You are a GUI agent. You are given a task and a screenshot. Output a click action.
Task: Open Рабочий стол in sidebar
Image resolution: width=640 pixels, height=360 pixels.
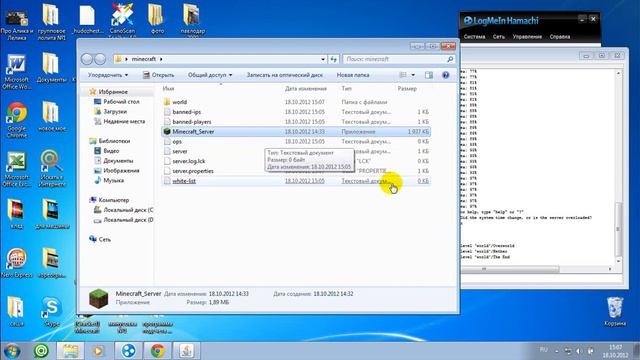pos(121,102)
